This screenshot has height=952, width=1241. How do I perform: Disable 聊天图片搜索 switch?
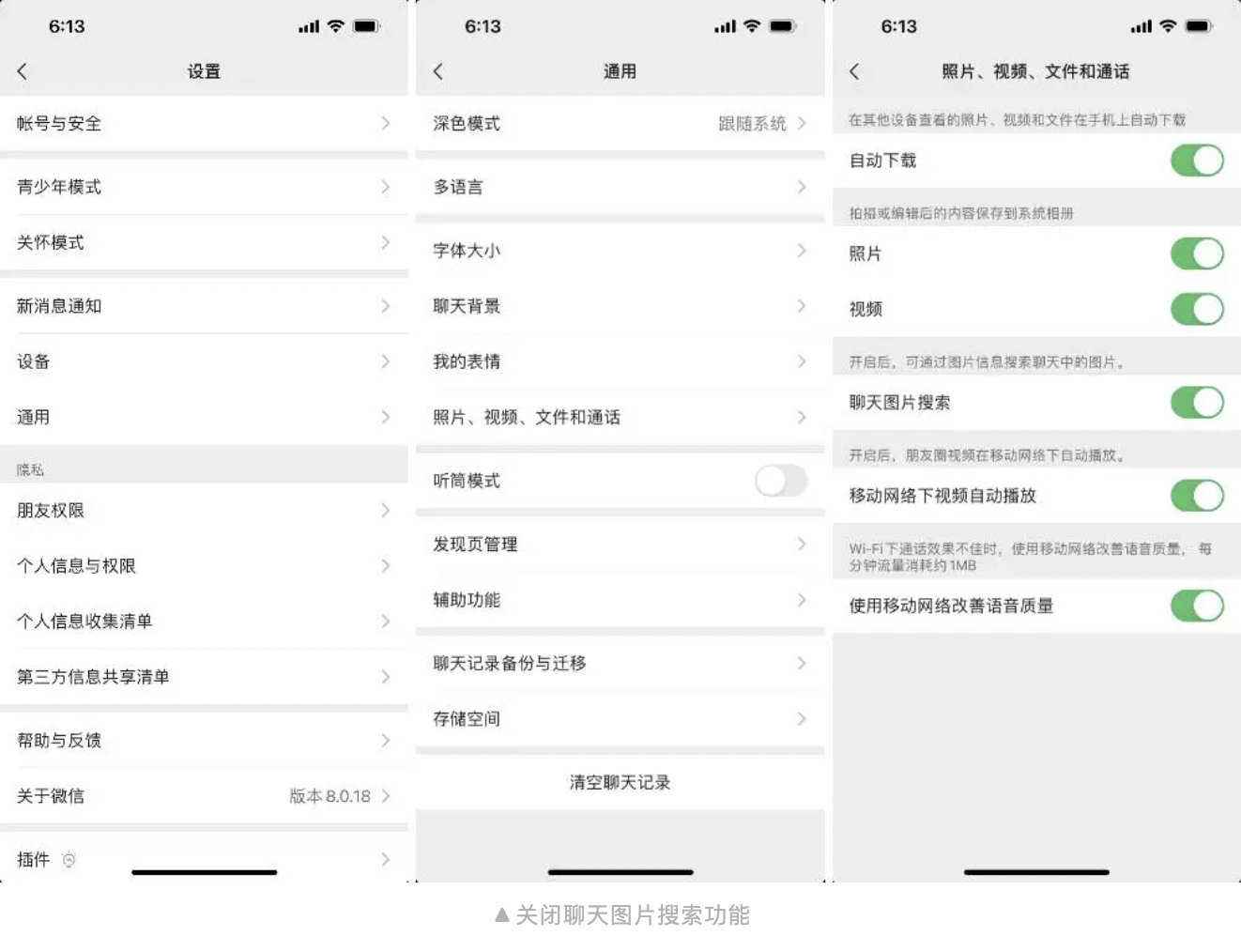click(1197, 403)
